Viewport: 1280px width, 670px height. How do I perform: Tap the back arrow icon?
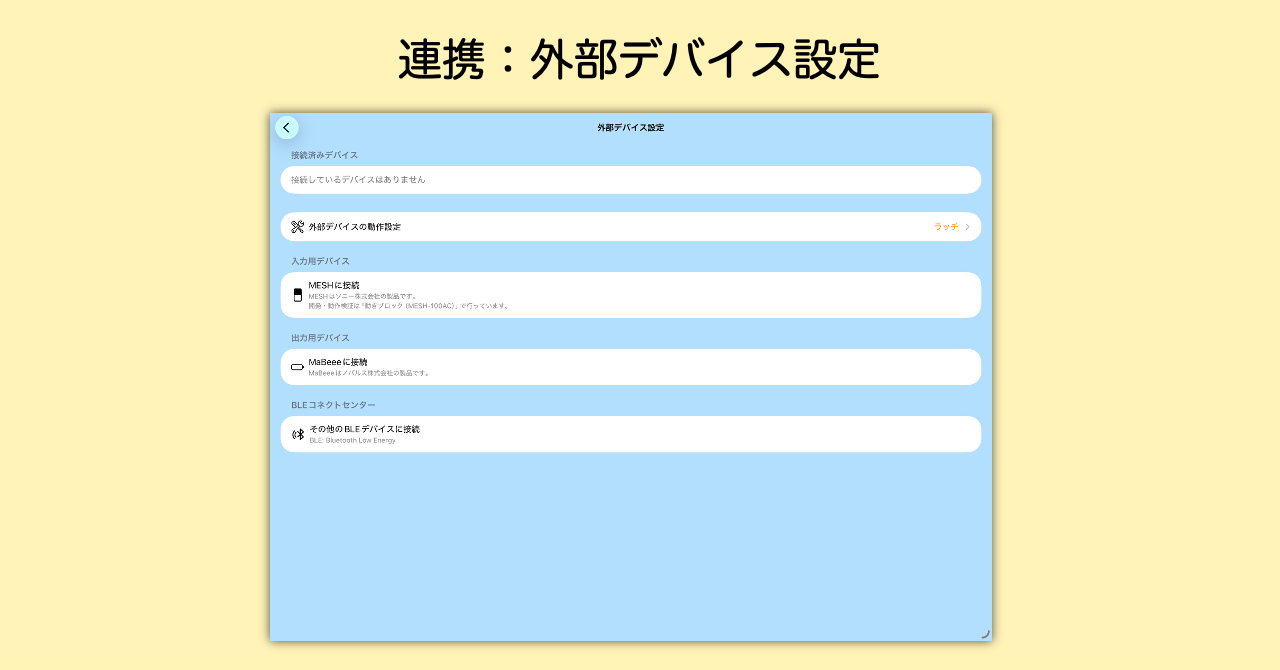tap(287, 127)
